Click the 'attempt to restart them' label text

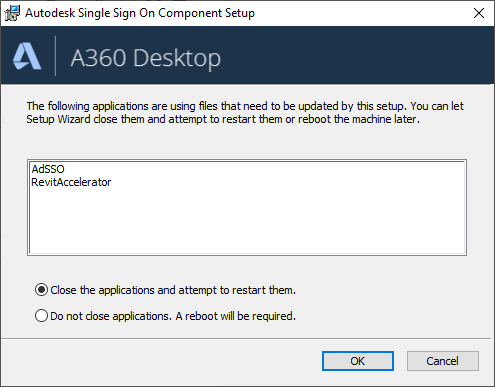(x=237, y=290)
